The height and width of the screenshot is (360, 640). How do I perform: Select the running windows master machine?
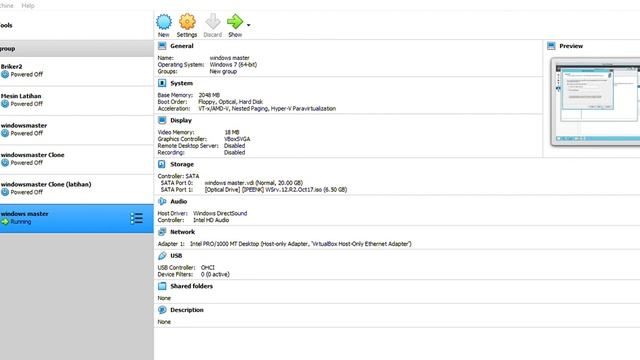(x=77, y=218)
